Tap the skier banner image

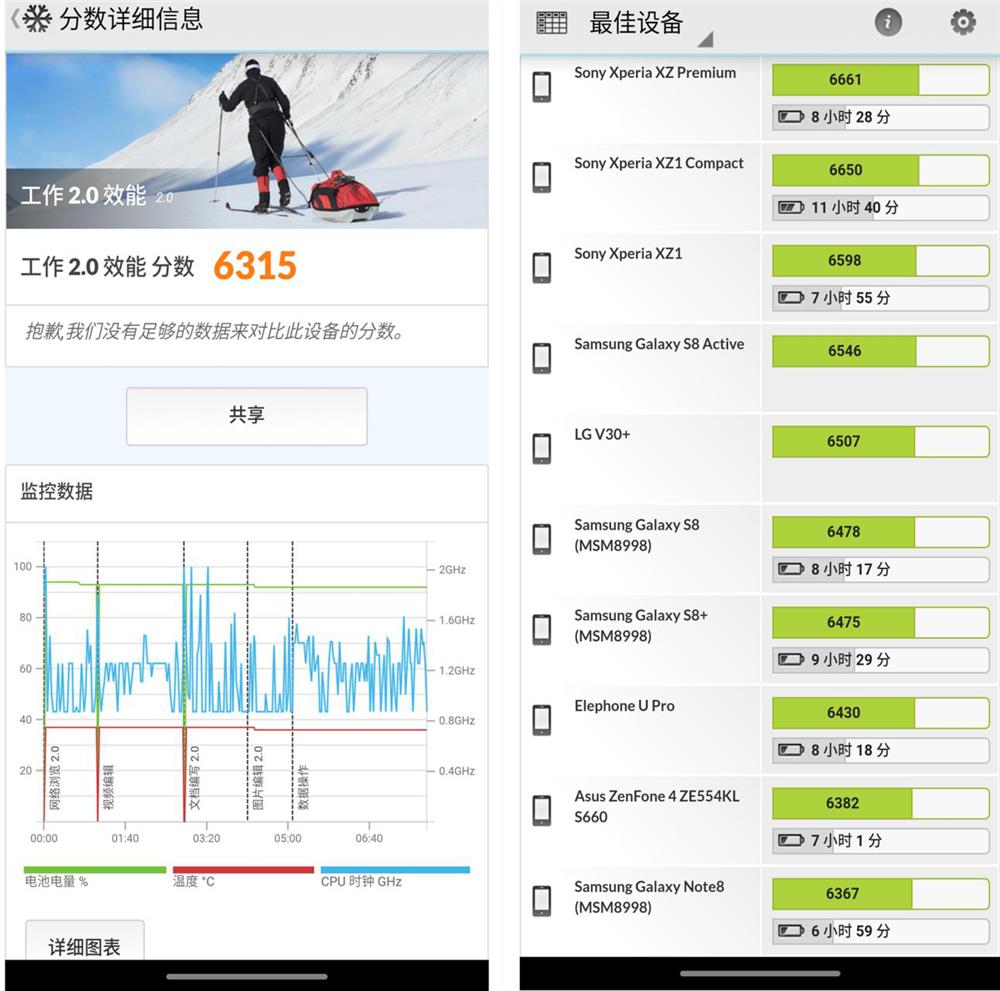tap(246, 140)
